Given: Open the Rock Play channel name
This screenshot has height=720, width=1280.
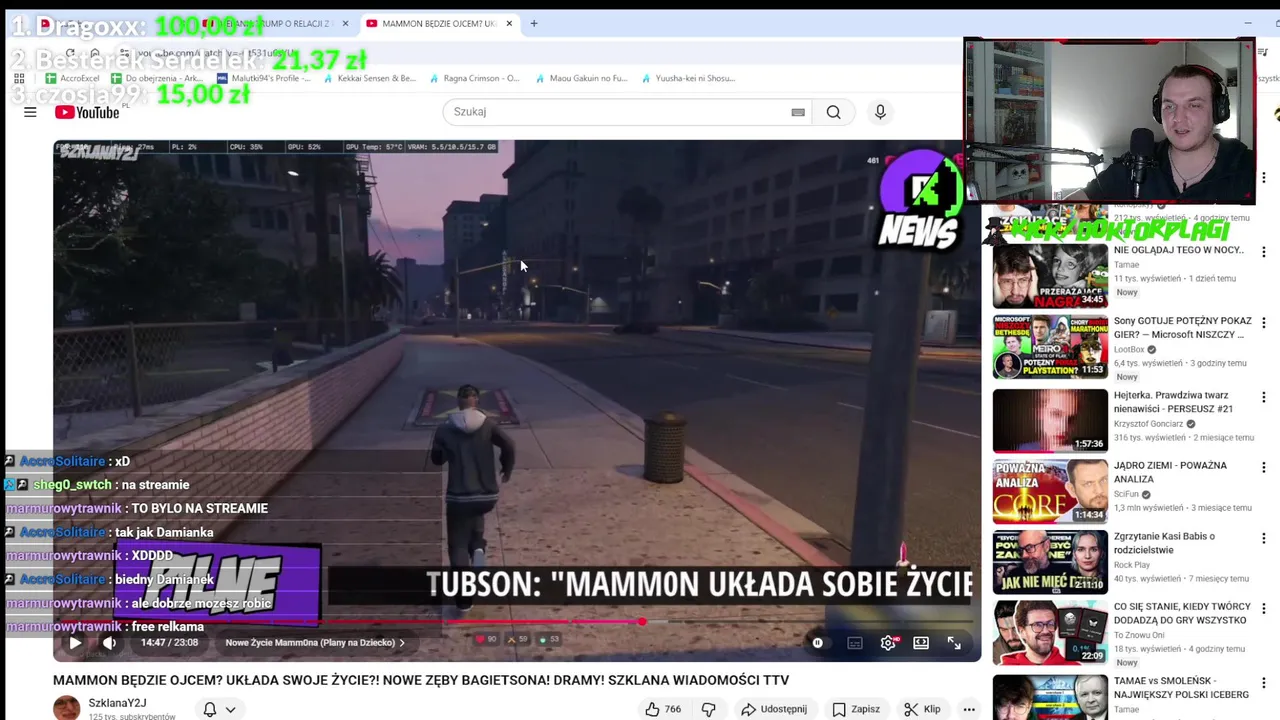Looking at the screenshot, I should pyautogui.click(x=1132, y=565).
